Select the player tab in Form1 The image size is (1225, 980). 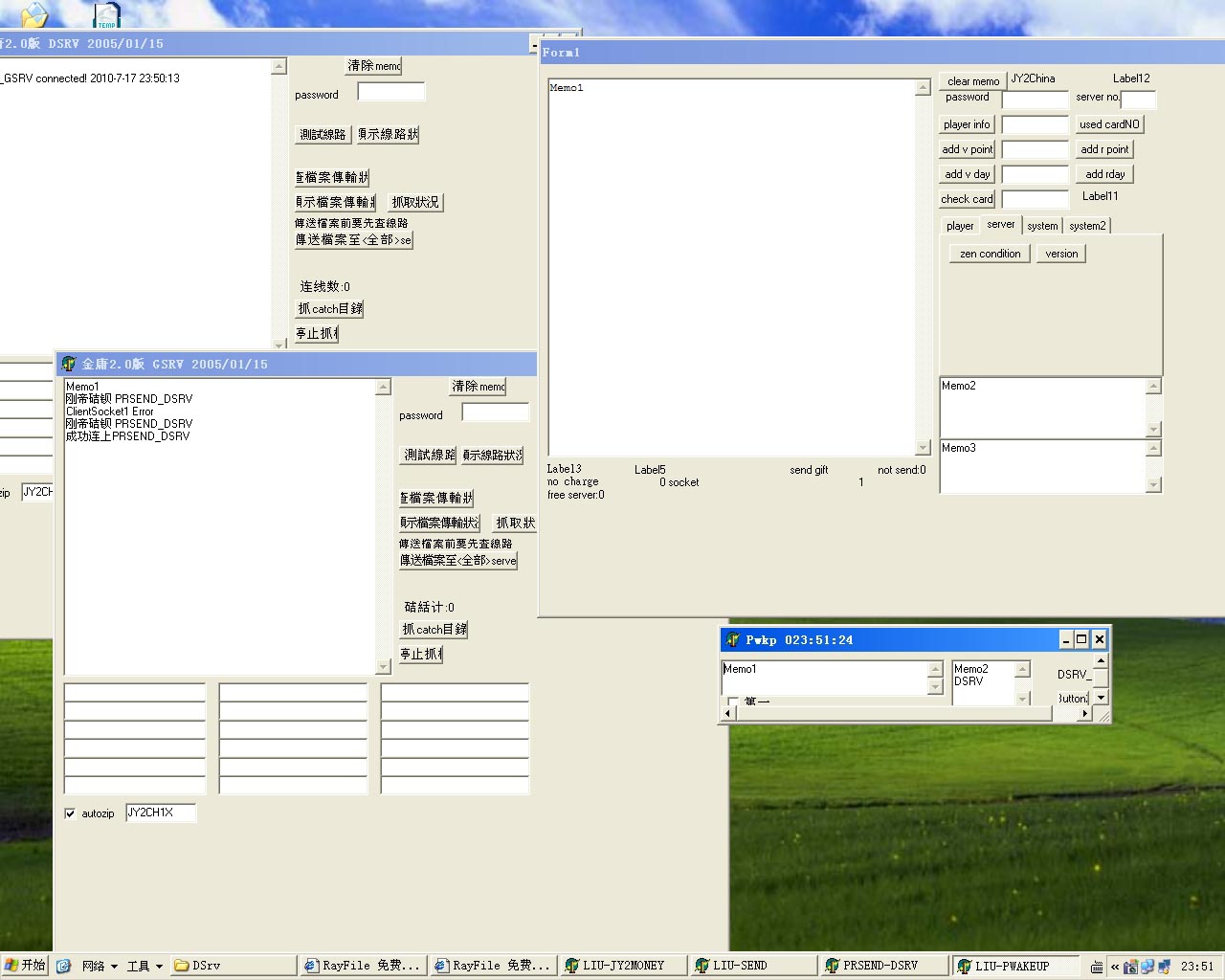point(960,226)
